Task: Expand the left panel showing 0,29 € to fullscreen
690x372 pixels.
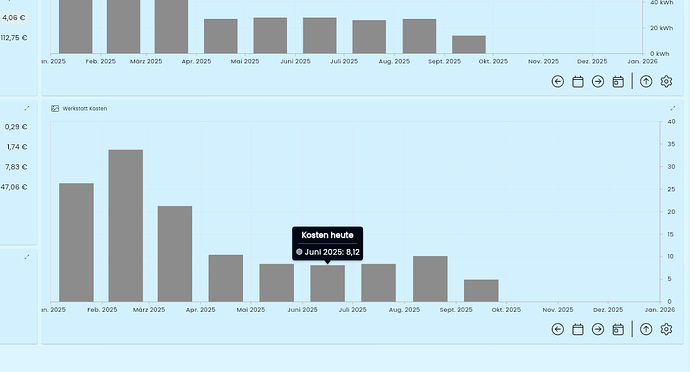Action: pos(27,108)
